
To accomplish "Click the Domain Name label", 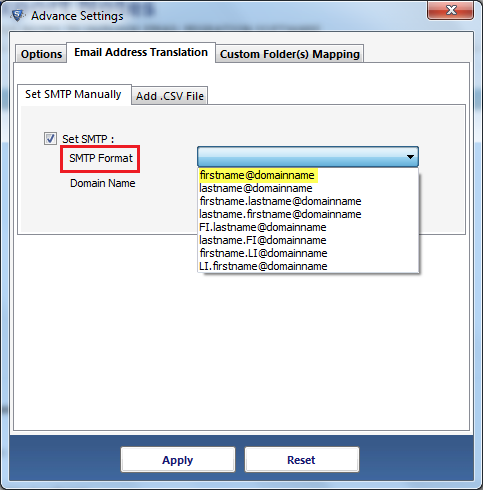I will pos(103,183).
